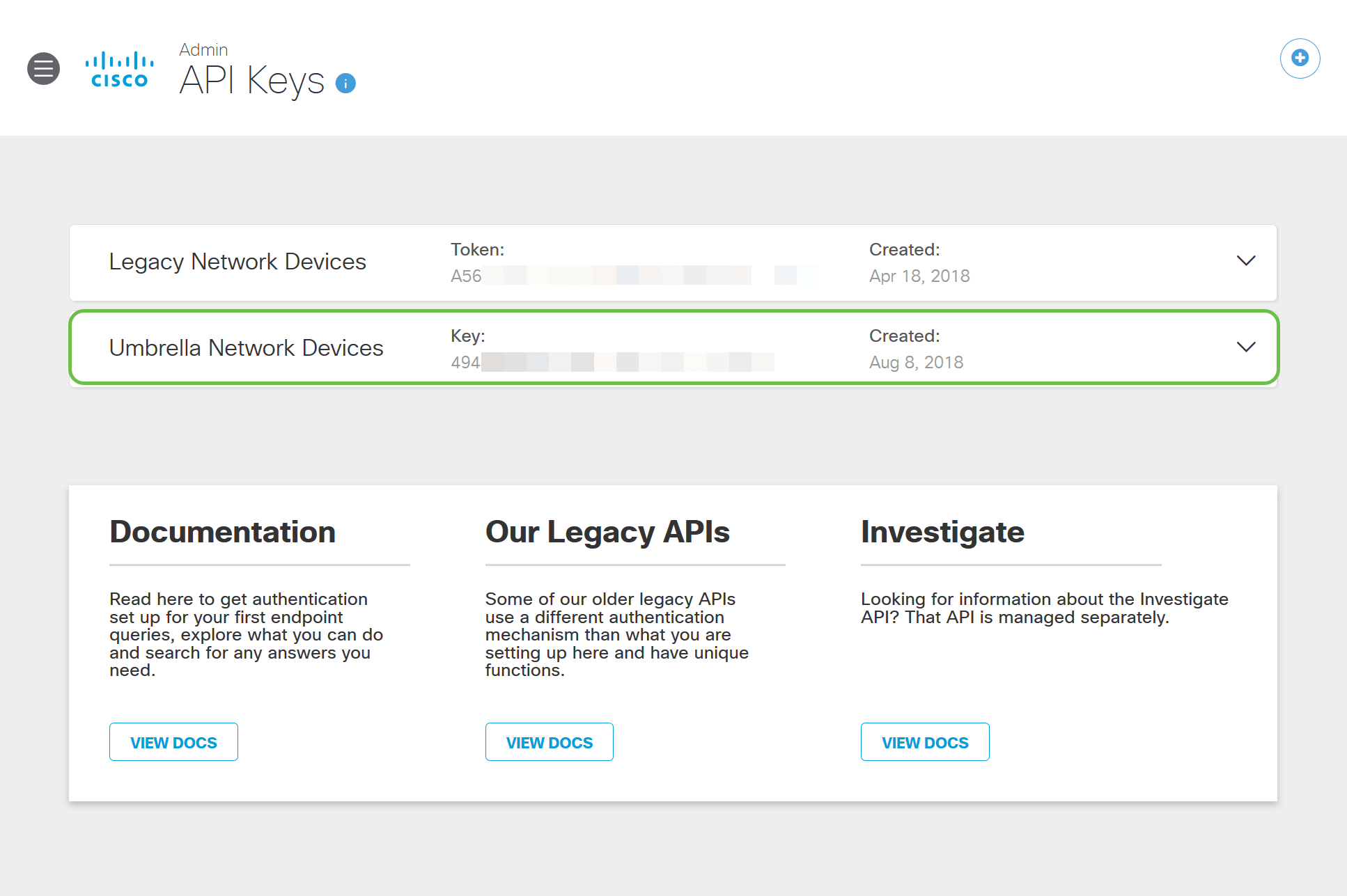The width and height of the screenshot is (1347, 896).
Task: Click View Docs under Documentation
Action: (173, 742)
